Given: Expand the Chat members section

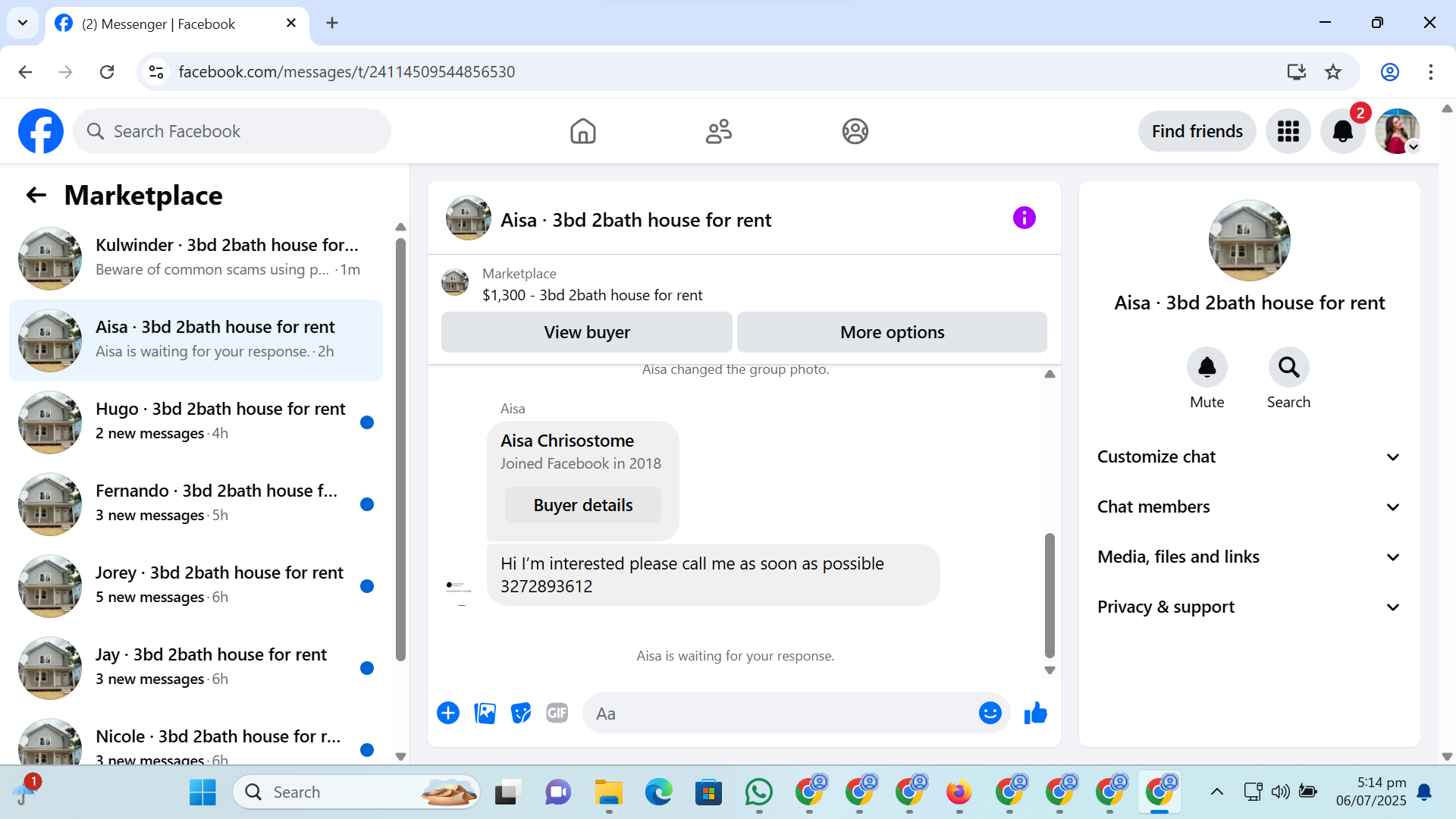Looking at the screenshot, I should 1249,507.
